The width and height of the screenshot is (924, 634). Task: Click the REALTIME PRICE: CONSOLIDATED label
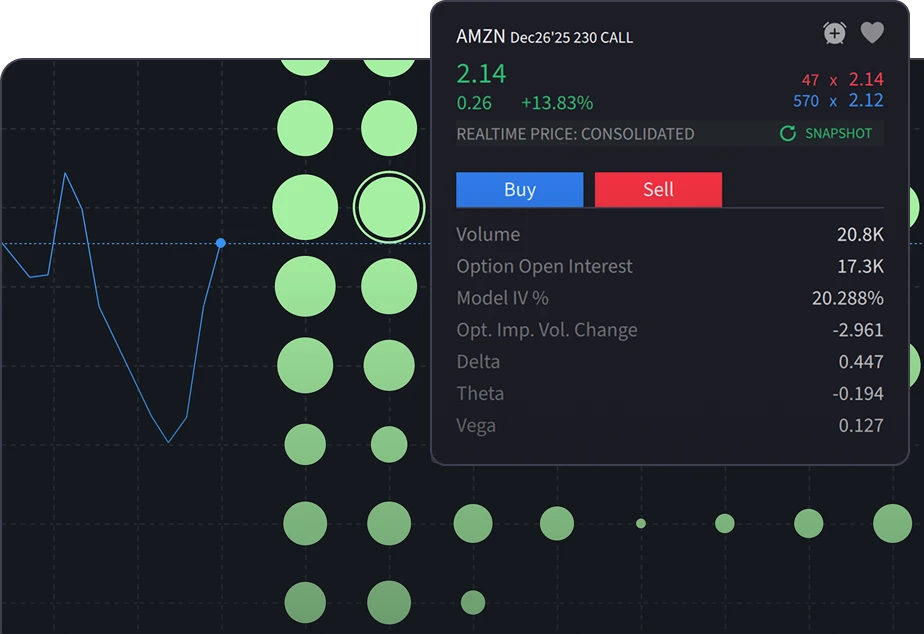[x=575, y=134]
